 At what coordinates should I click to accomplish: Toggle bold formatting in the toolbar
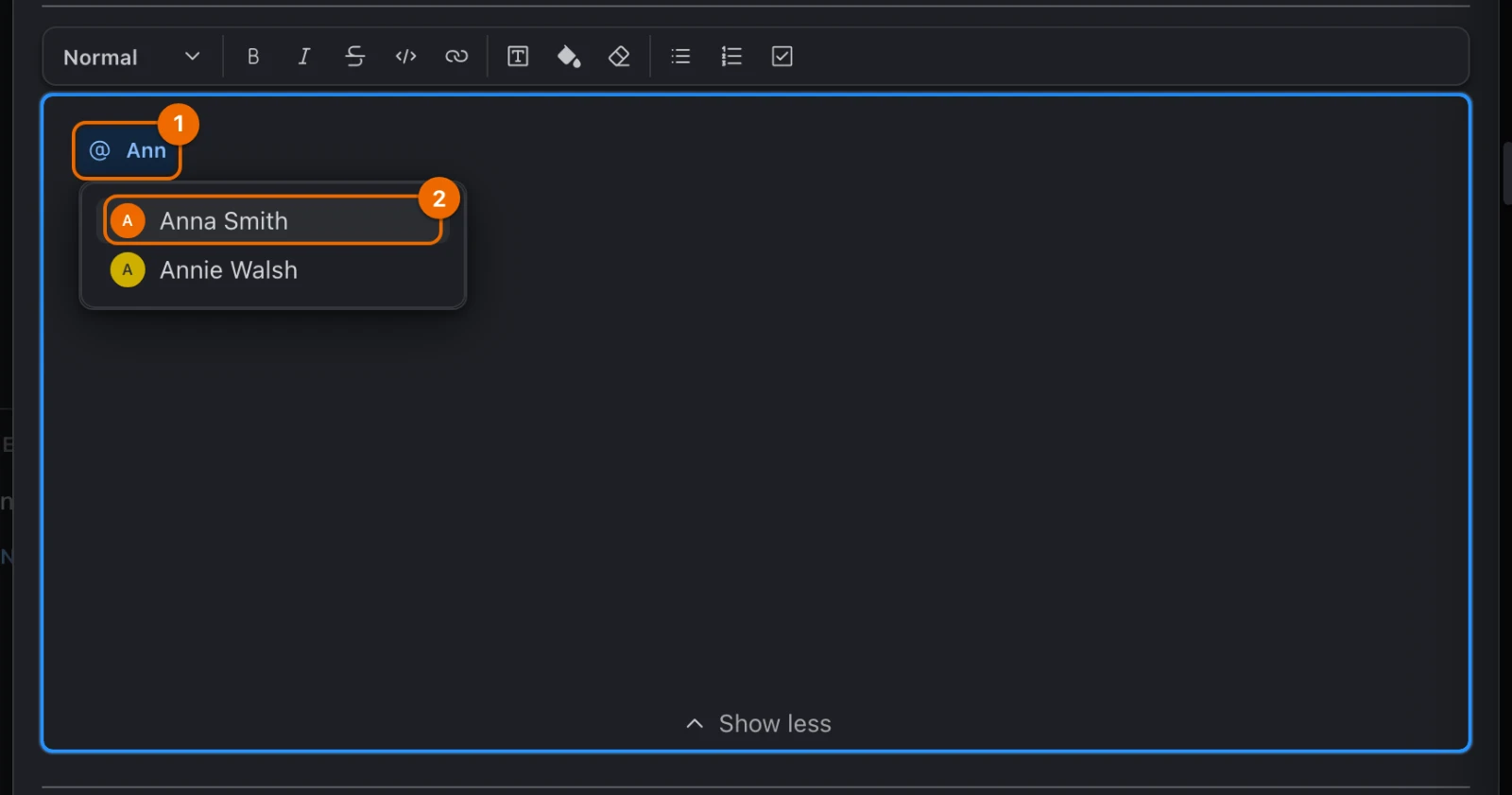click(252, 57)
